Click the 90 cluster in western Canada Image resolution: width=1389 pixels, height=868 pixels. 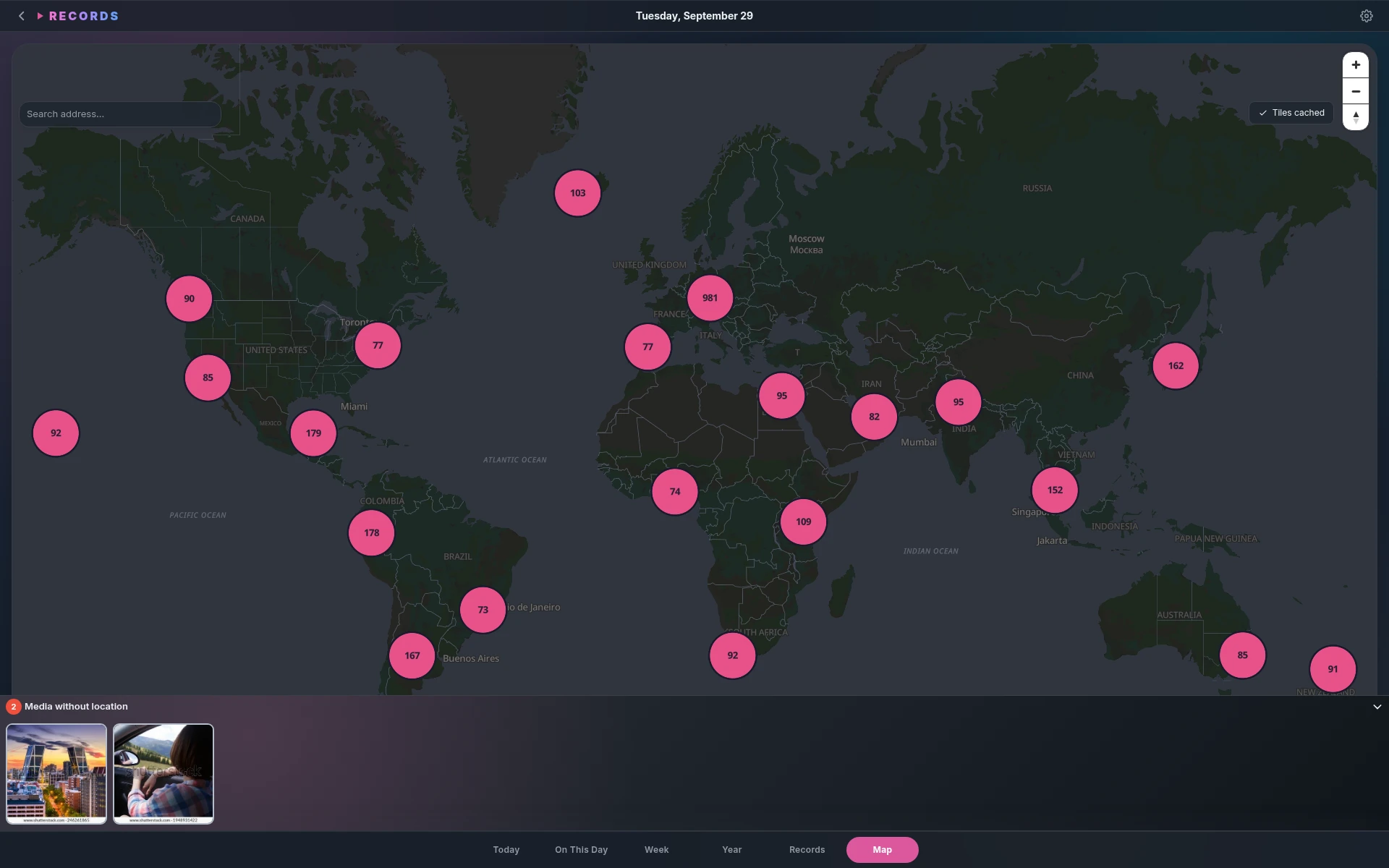(x=189, y=299)
